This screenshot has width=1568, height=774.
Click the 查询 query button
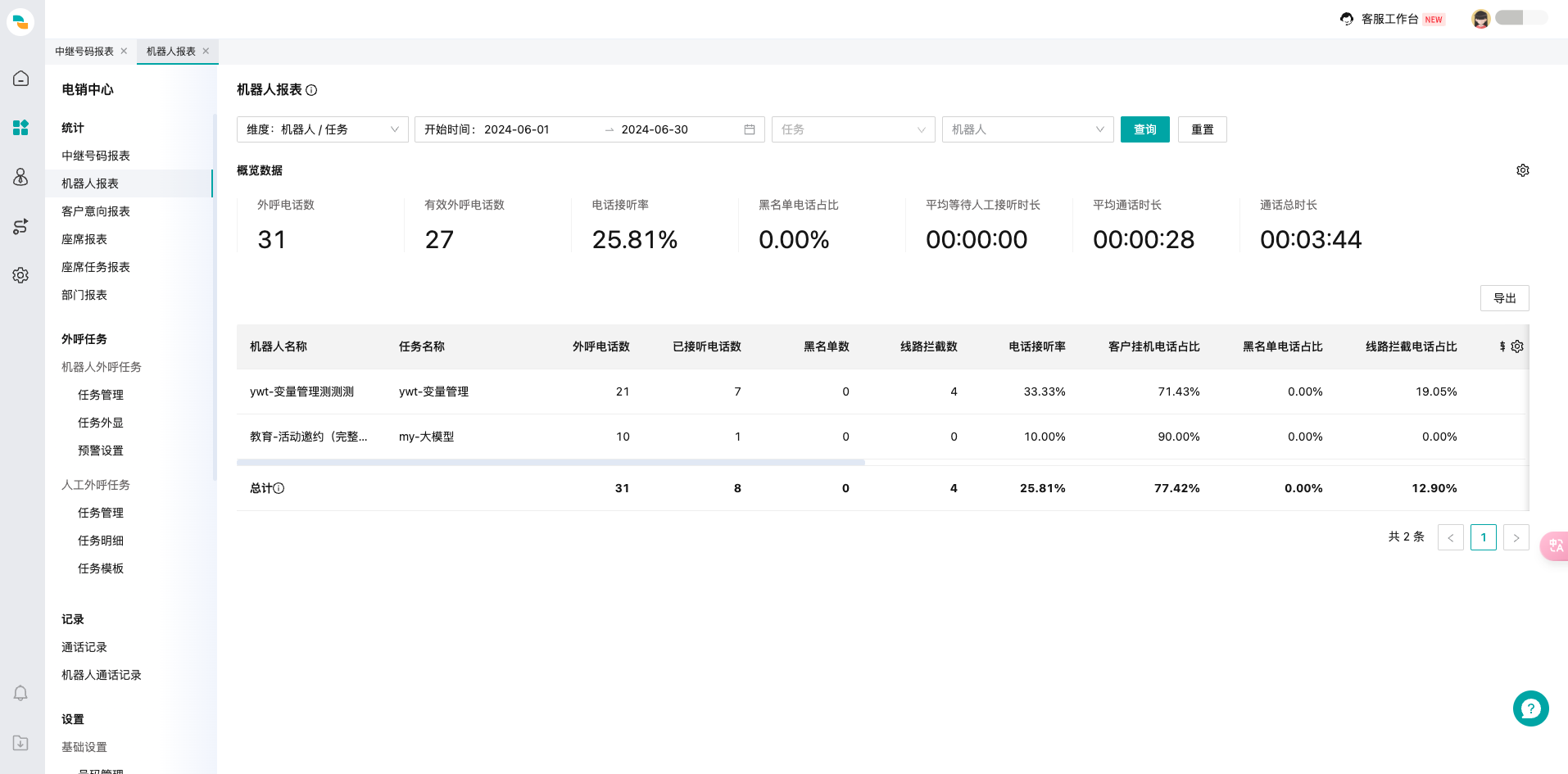[1145, 129]
